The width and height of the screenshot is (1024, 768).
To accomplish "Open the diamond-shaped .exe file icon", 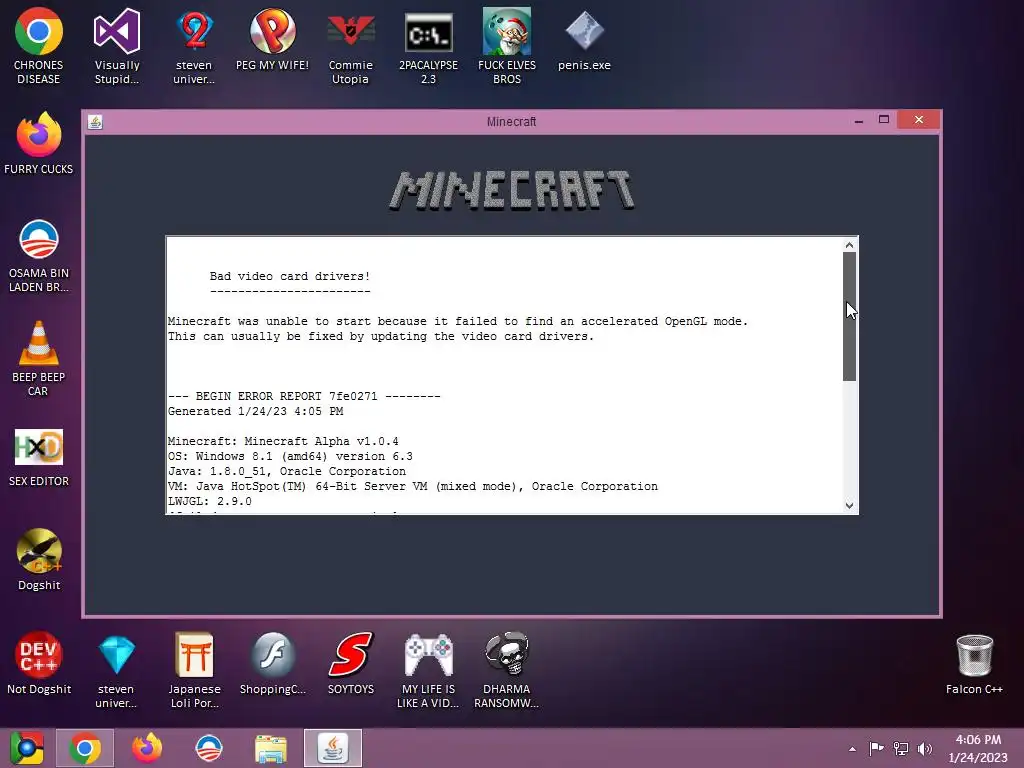I will (x=584, y=39).
